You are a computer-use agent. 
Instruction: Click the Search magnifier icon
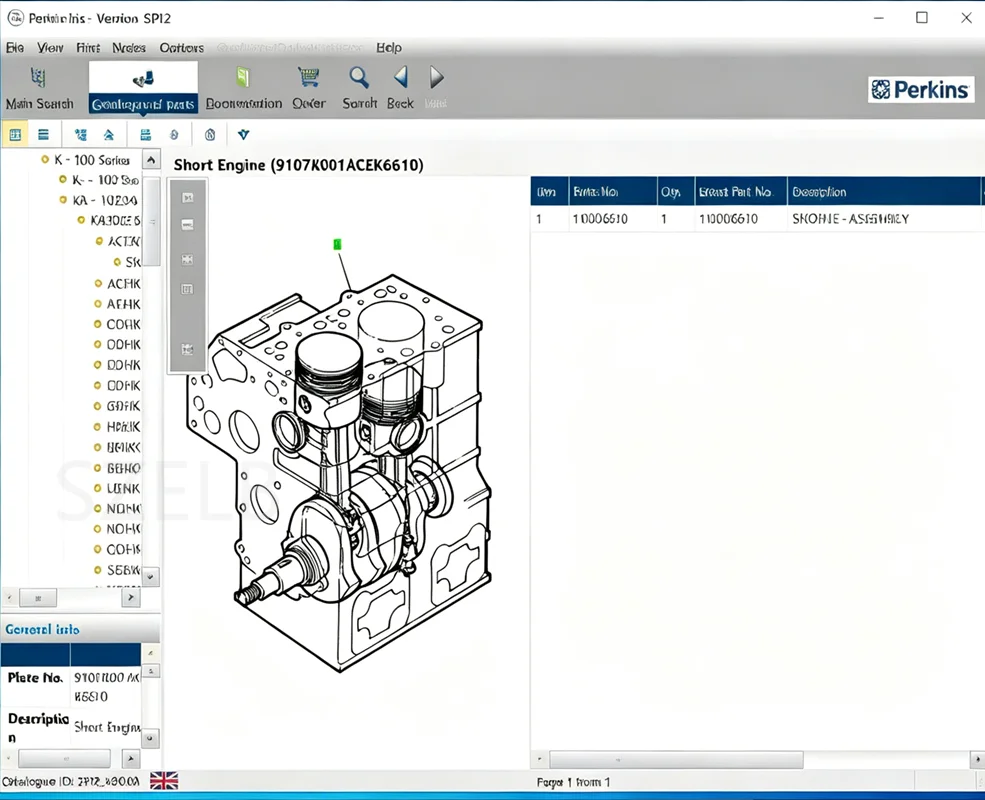coord(359,77)
